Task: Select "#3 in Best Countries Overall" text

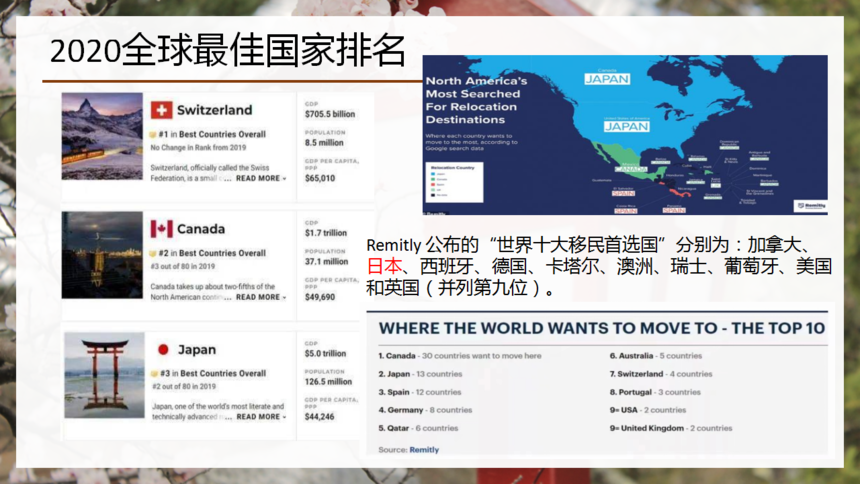Action: coord(213,374)
